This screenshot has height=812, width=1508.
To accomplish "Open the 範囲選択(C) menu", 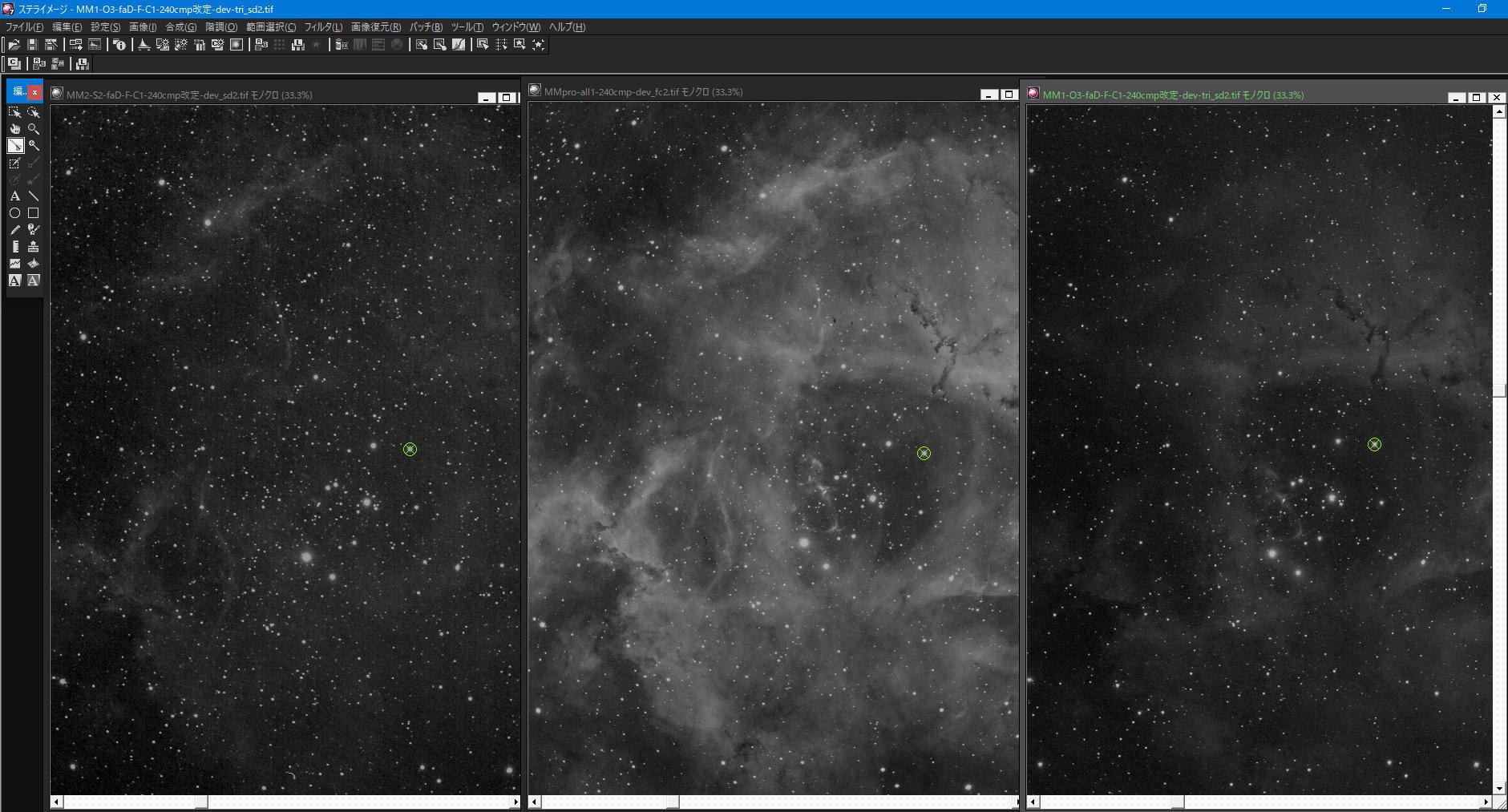I will [270, 27].
